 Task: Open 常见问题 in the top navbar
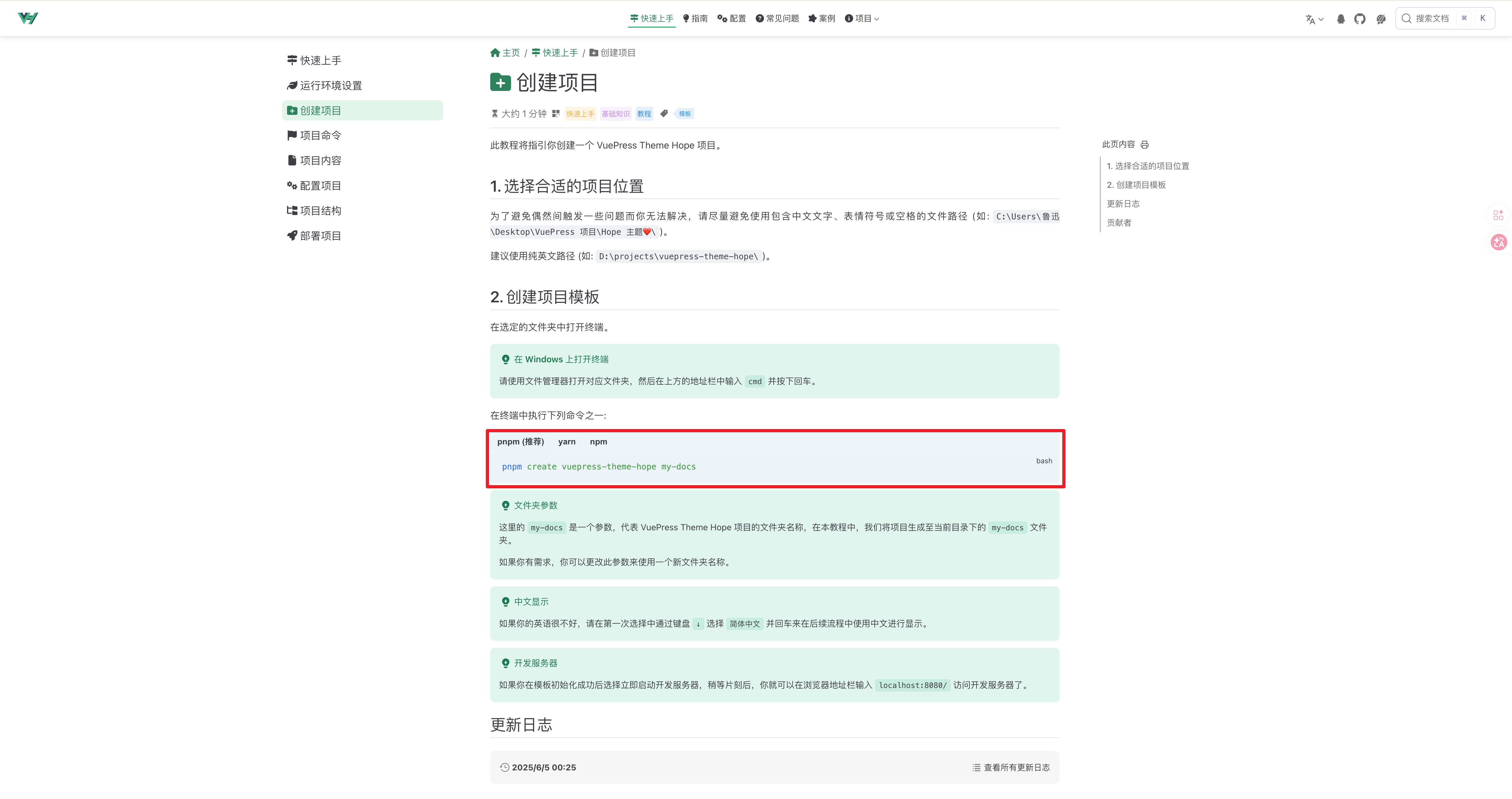(x=777, y=19)
